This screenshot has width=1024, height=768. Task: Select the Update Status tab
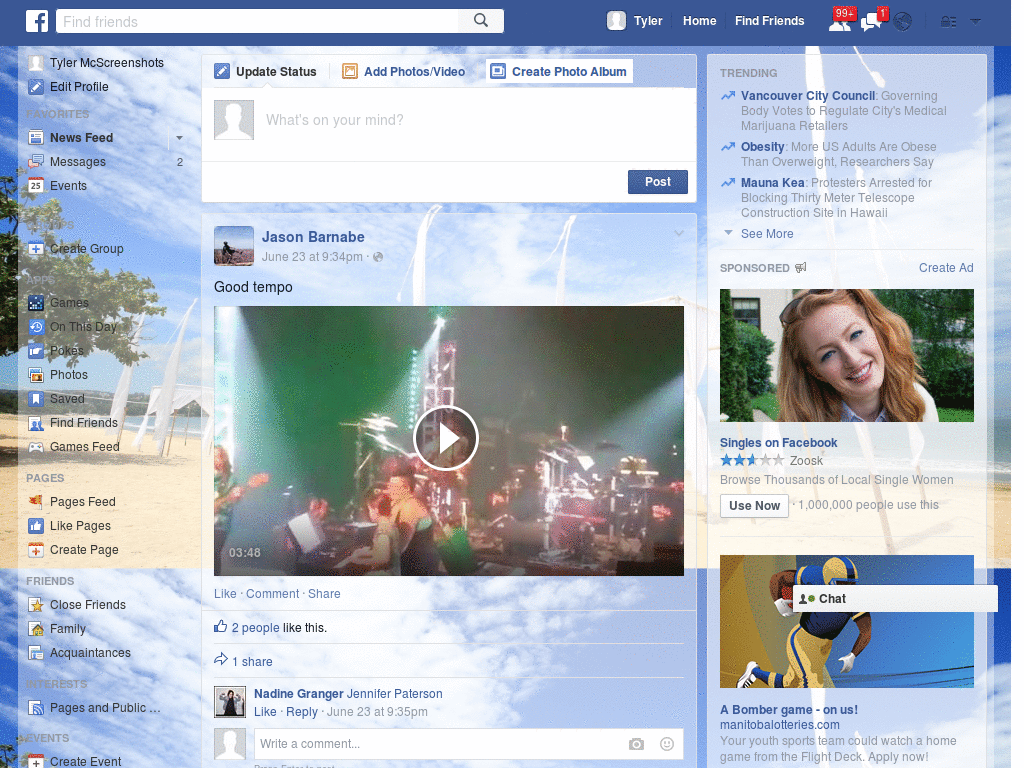(266, 72)
